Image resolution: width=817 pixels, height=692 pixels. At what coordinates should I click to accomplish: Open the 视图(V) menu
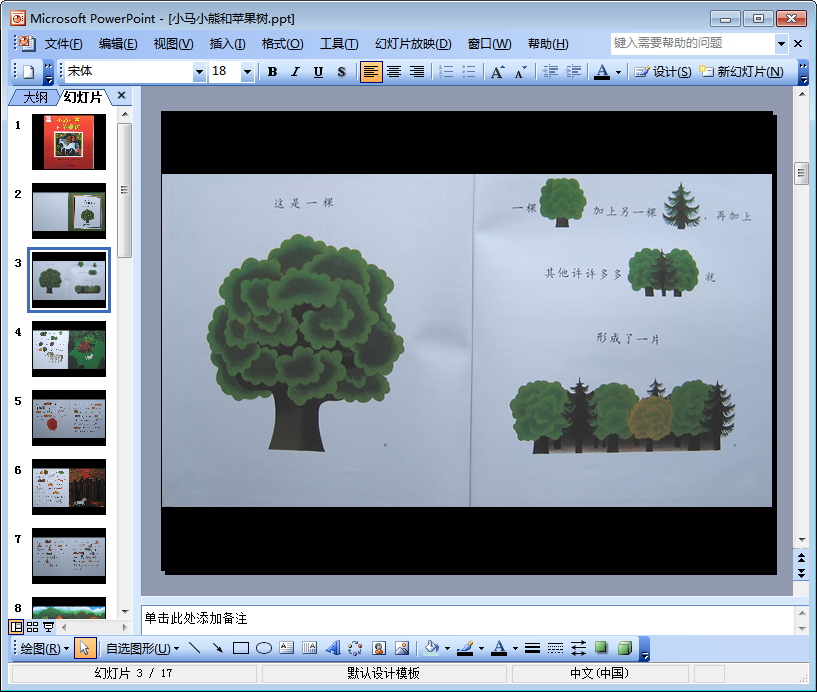click(x=173, y=44)
